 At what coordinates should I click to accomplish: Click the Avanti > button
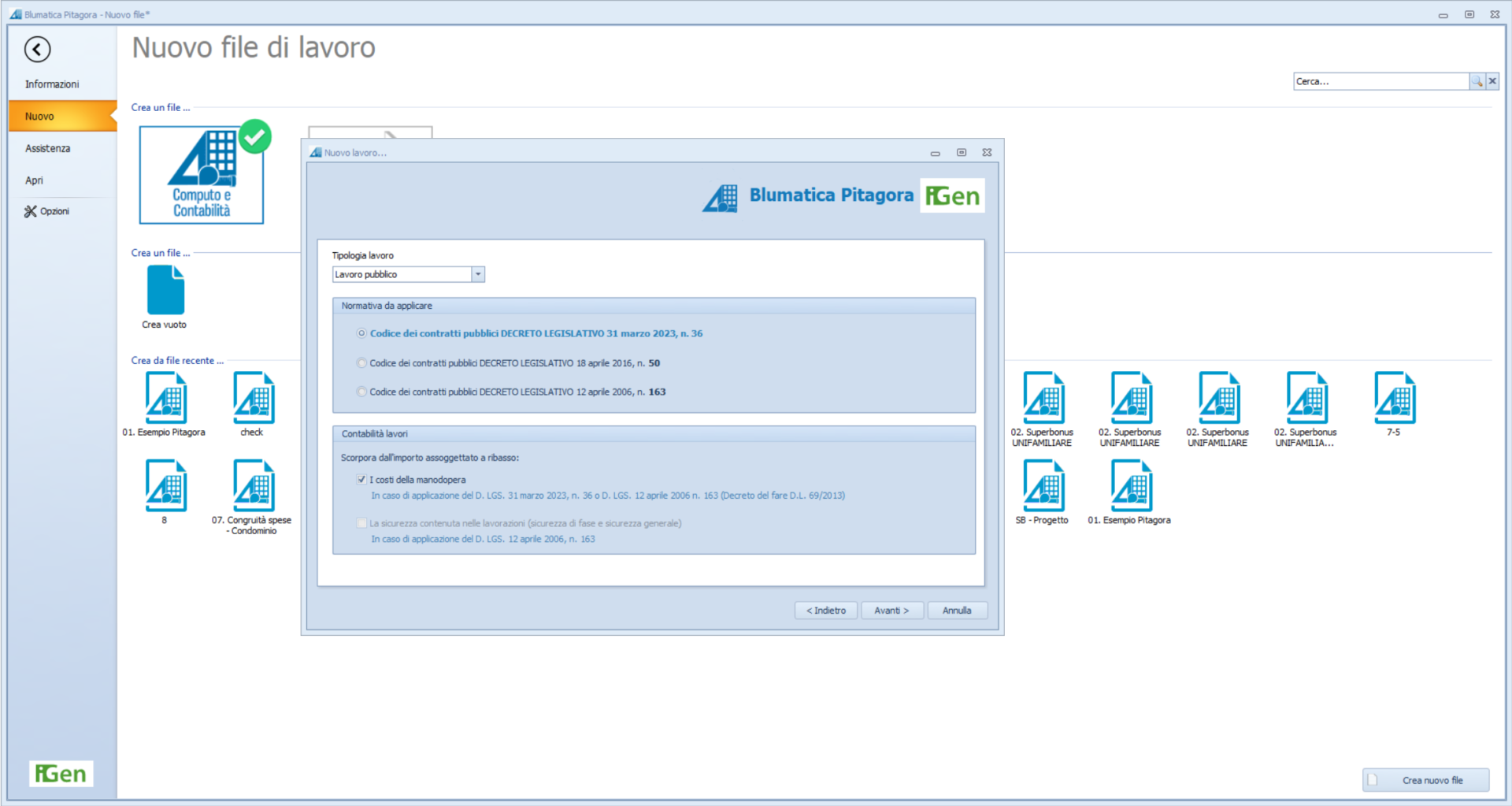click(x=891, y=611)
